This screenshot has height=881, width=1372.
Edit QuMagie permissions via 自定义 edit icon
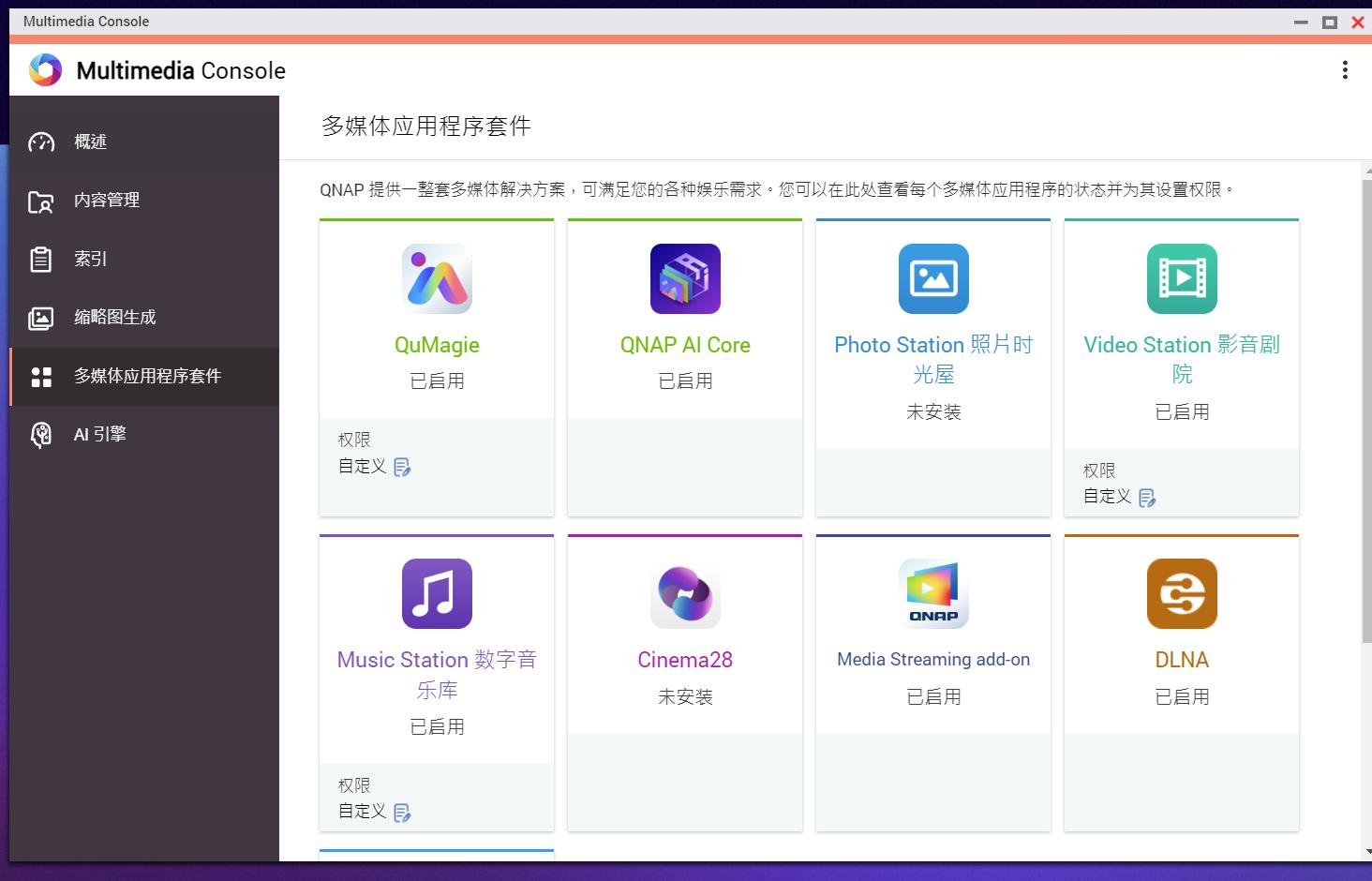coord(403,467)
